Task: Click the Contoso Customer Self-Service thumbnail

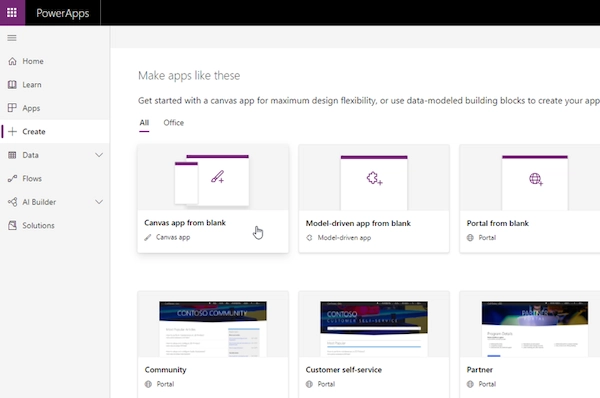Action: click(374, 329)
